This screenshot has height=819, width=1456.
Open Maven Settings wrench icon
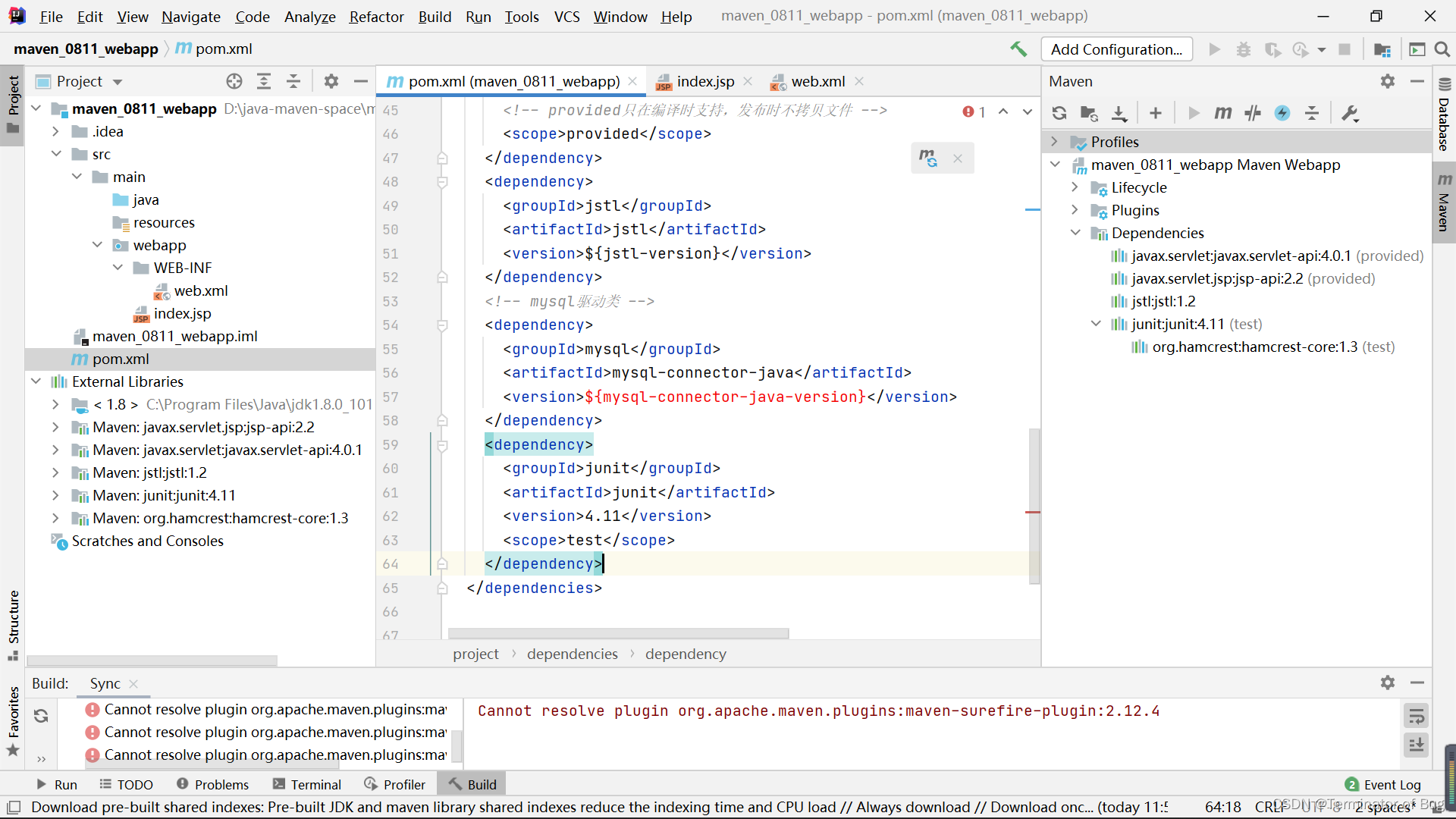pyautogui.click(x=1351, y=113)
